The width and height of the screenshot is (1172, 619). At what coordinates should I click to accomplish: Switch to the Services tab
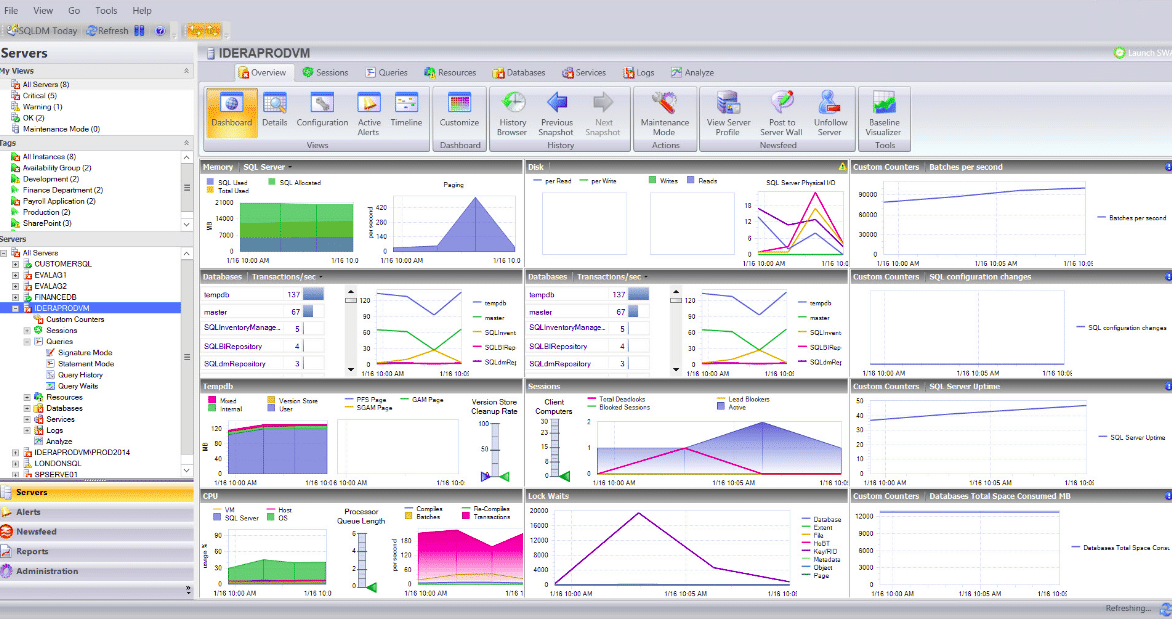click(584, 73)
